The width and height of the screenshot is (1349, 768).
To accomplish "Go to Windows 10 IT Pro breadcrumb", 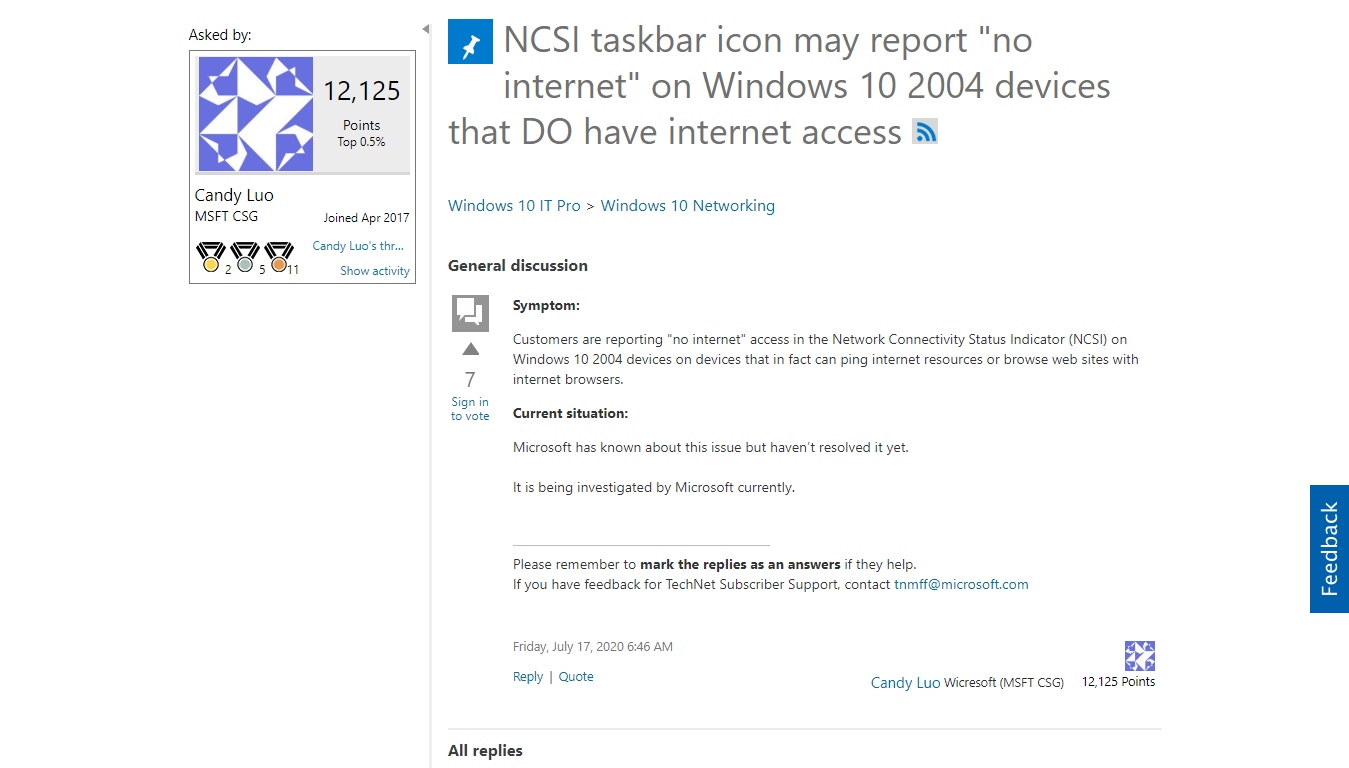I will point(514,206).
